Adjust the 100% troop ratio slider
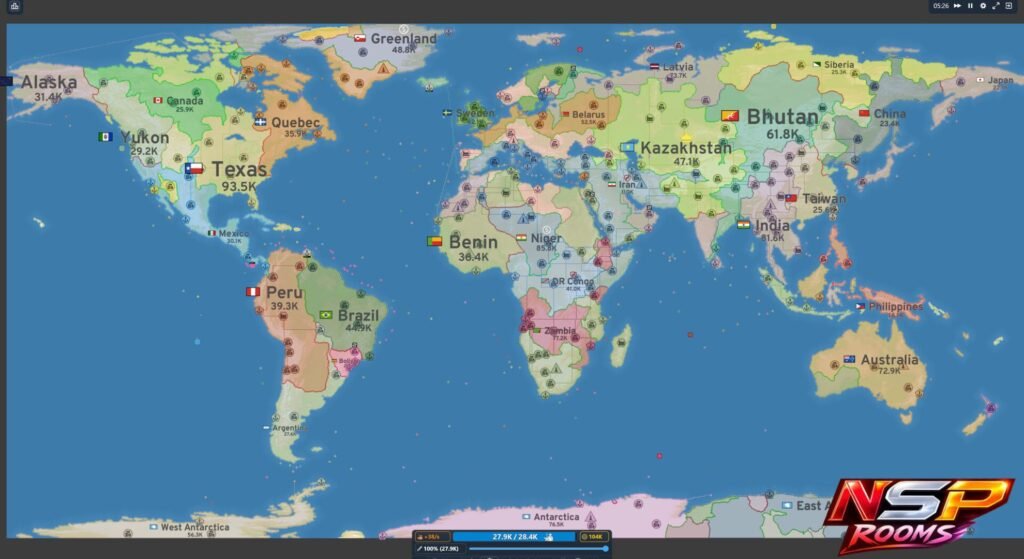This screenshot has height=559, width=1024. pyautogui.click(x=537, y=549)
